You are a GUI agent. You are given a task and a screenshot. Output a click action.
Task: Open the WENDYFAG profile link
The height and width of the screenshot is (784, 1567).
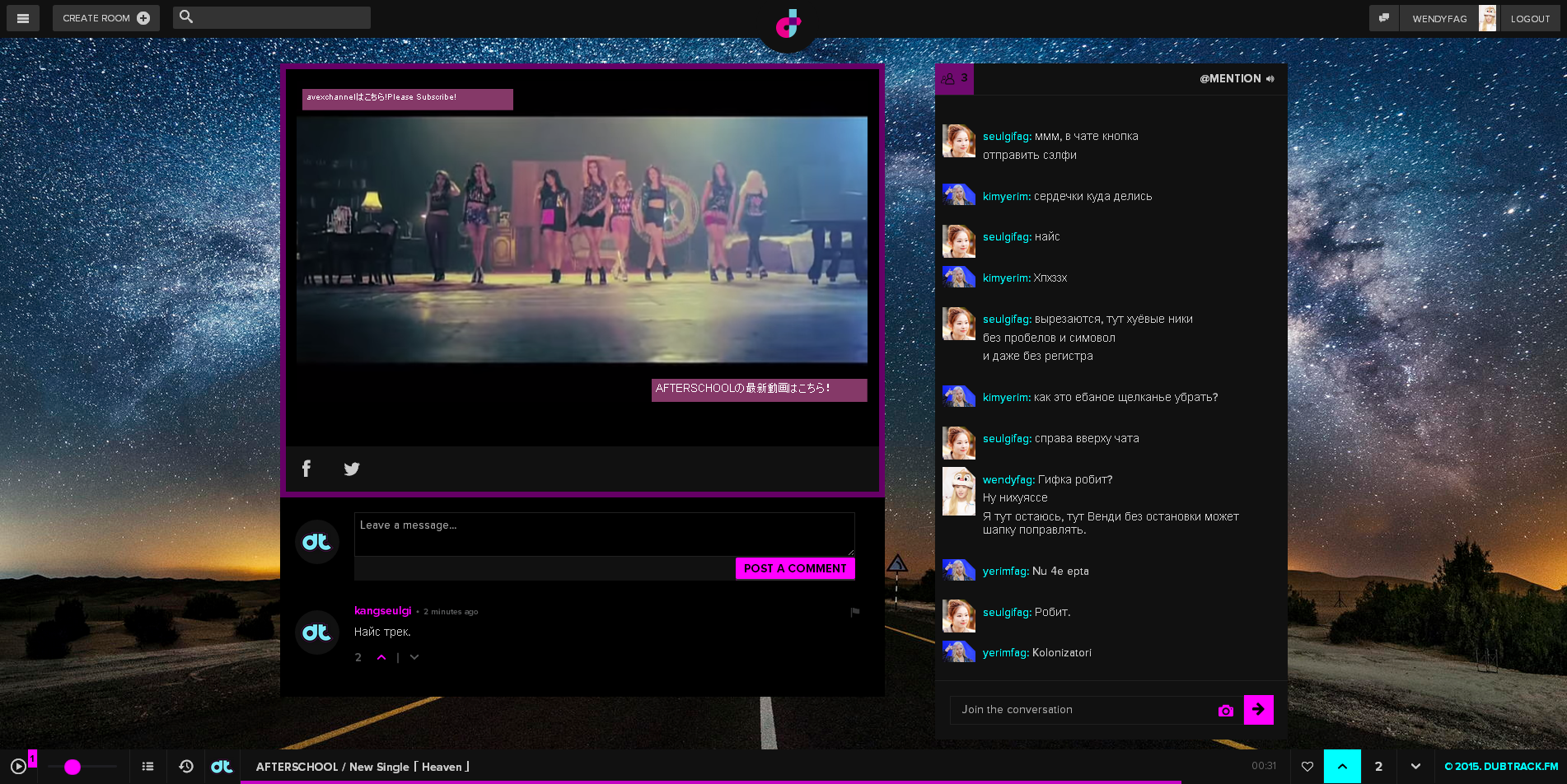[1439, 19]
